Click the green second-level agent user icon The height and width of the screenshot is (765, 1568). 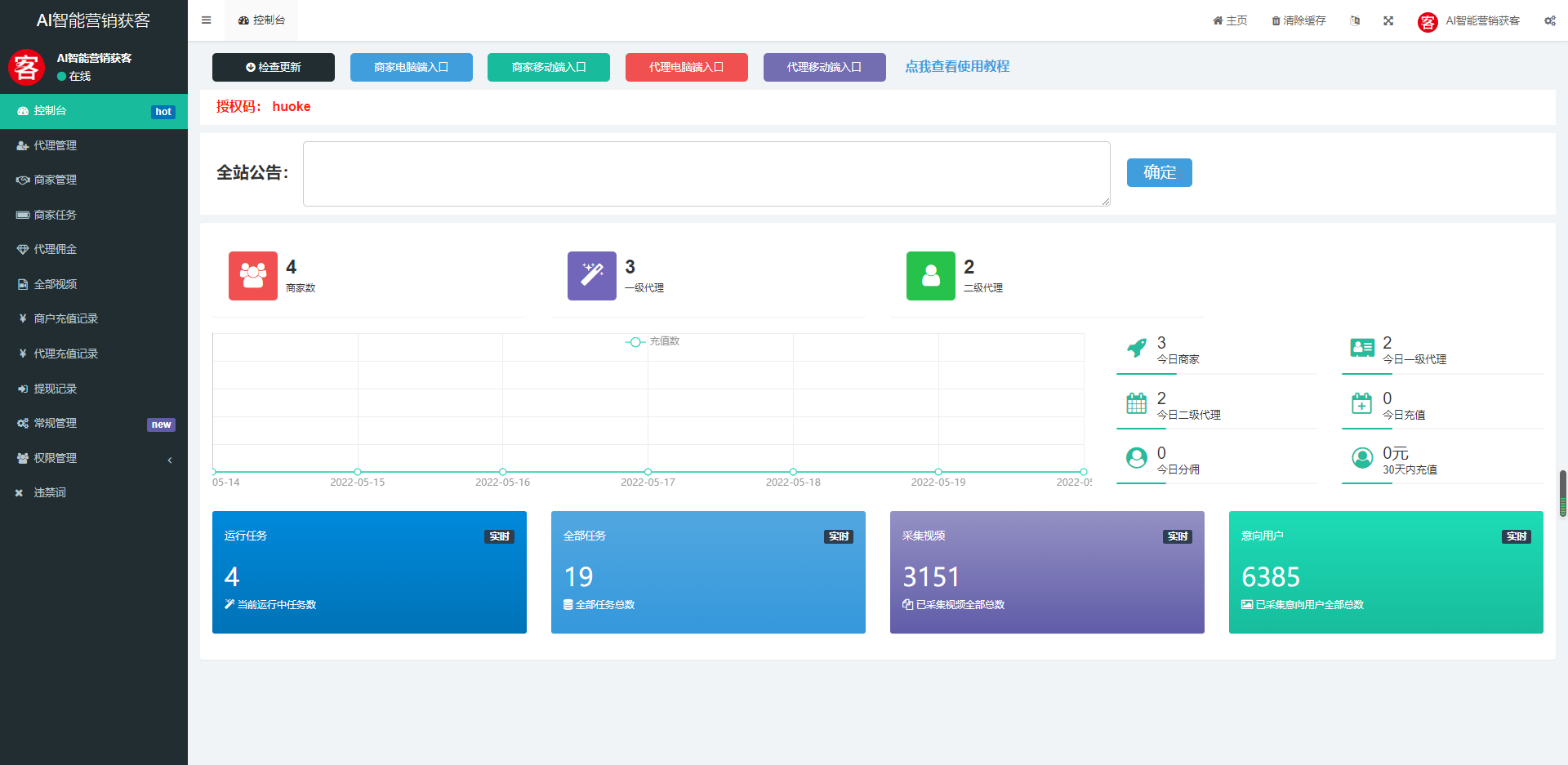[930, 276]
